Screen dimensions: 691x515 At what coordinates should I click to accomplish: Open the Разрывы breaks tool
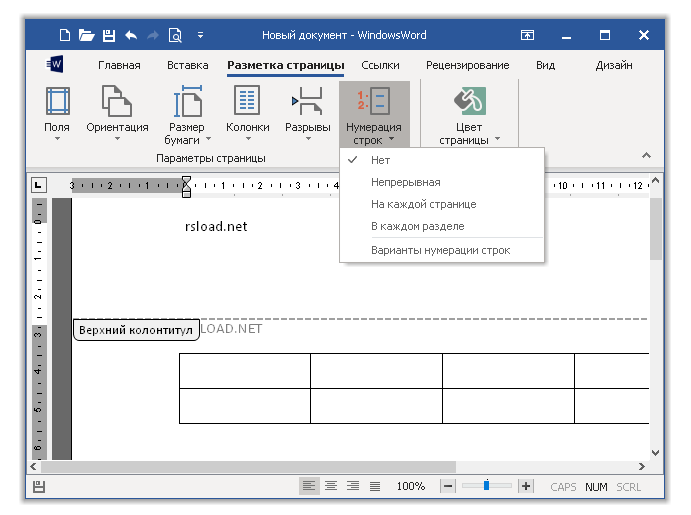tap(307, 102)
